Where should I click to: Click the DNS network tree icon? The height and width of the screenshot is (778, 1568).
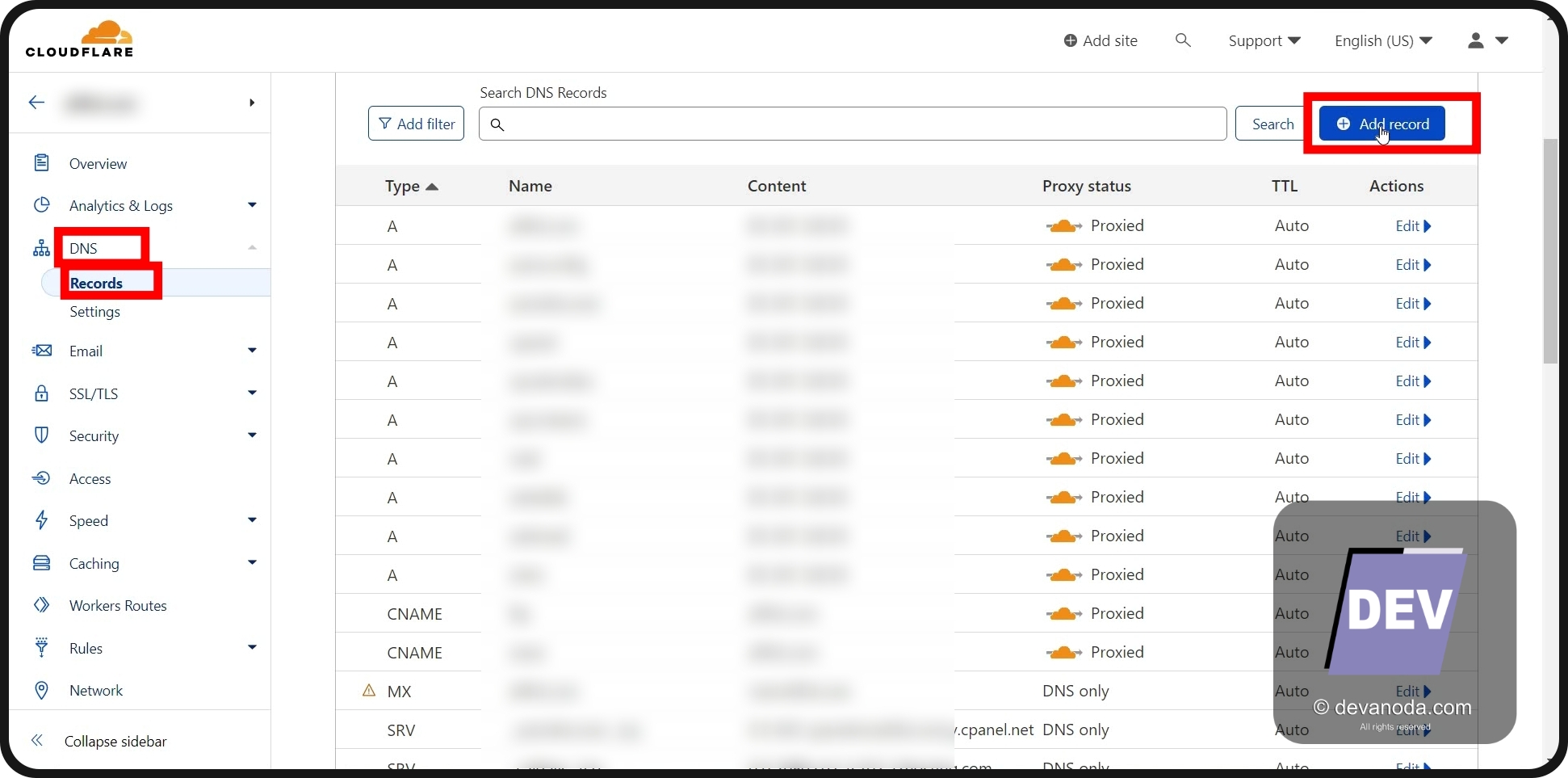coord(41,247)
